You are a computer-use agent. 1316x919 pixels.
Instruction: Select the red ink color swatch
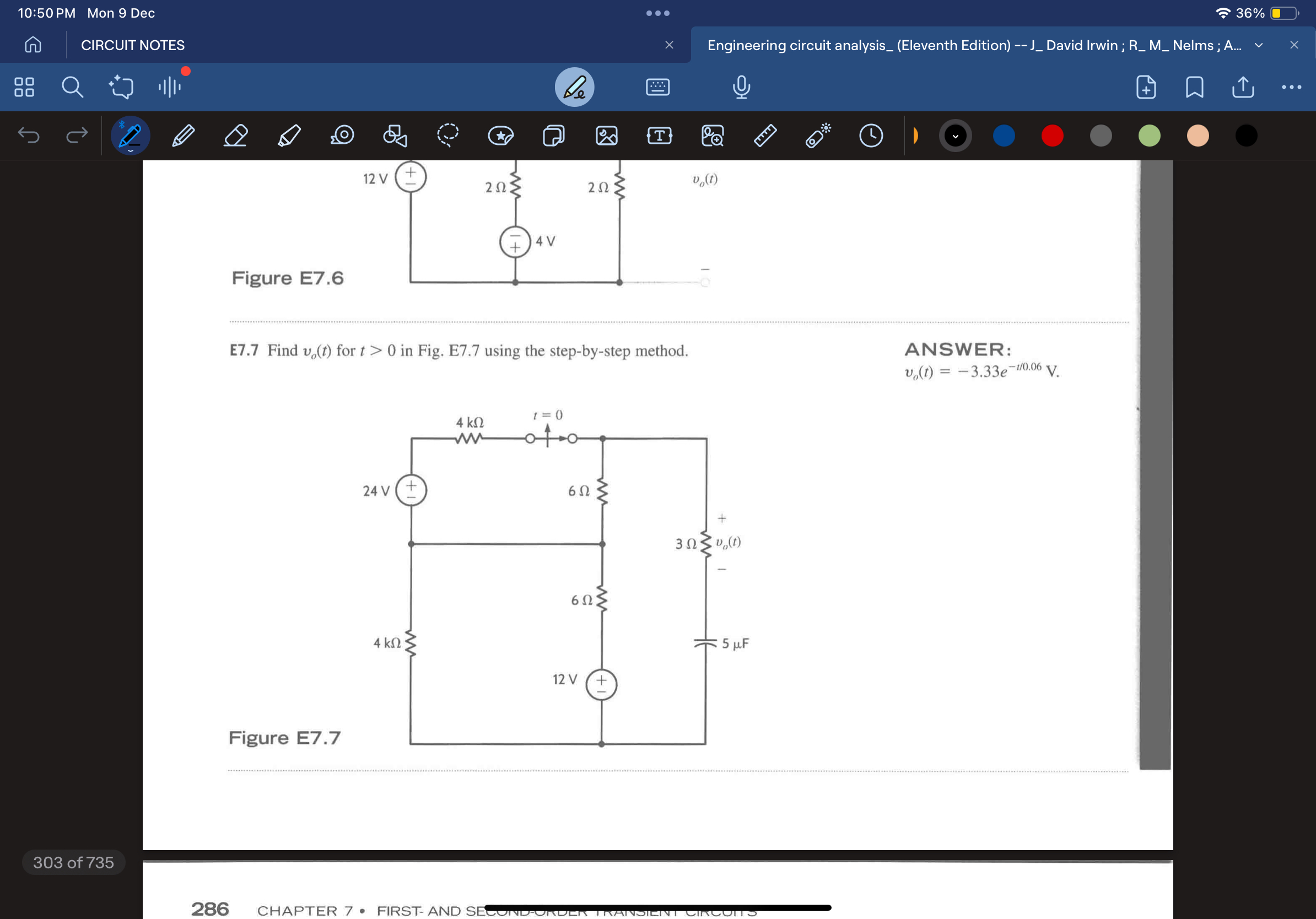pos(1053,135)
